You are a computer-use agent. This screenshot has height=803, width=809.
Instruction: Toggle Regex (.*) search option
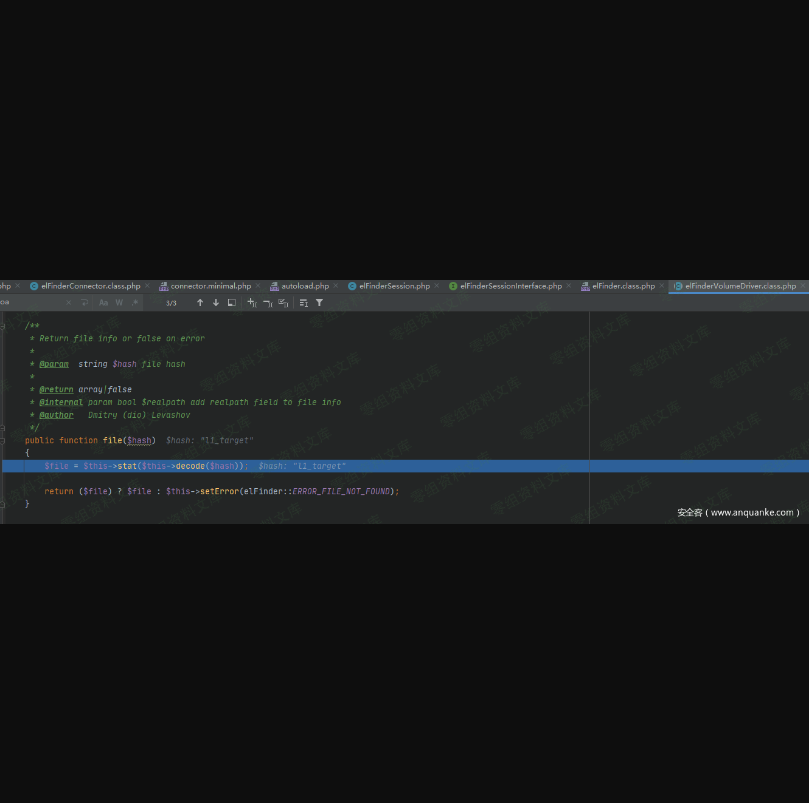click(132, 303)
